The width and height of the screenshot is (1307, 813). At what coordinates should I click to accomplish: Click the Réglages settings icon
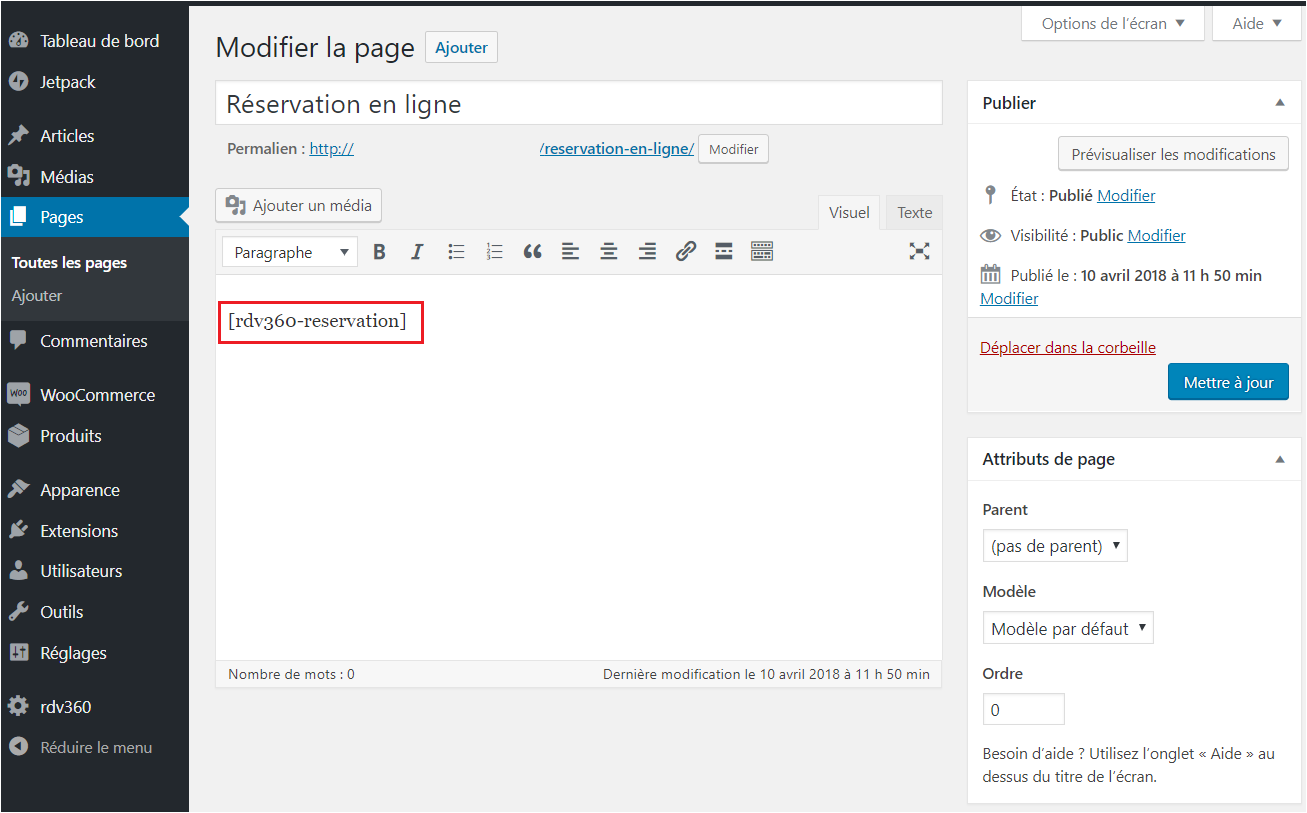[18, 653]
